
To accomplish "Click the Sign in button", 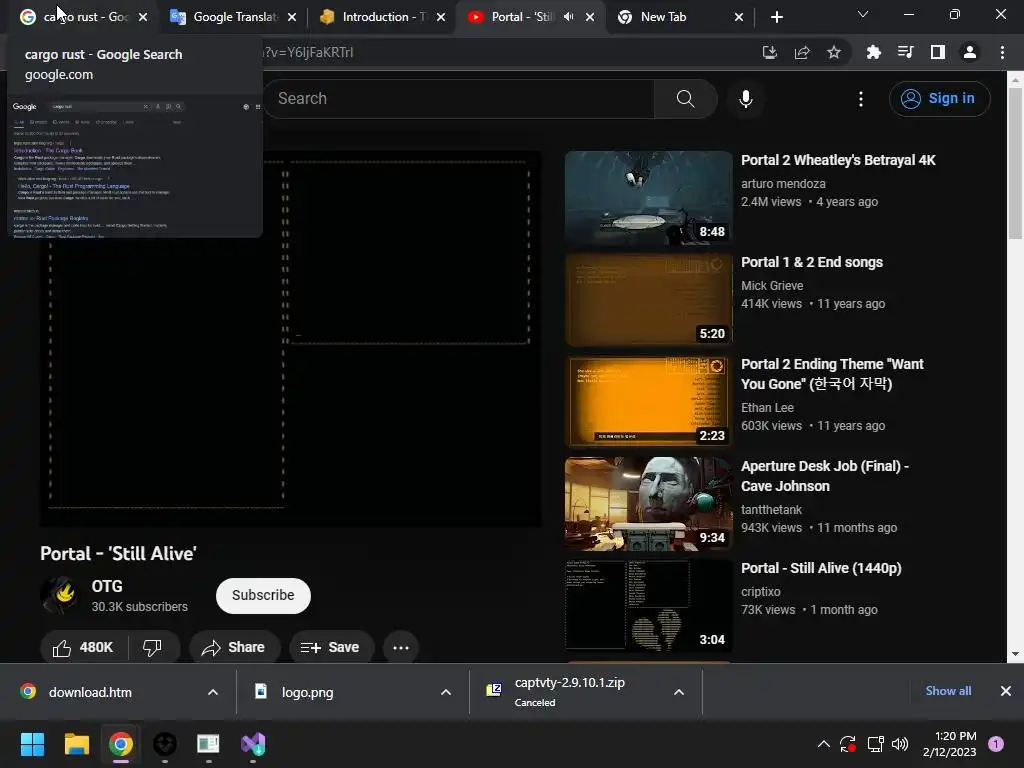I will click(939, 99).
